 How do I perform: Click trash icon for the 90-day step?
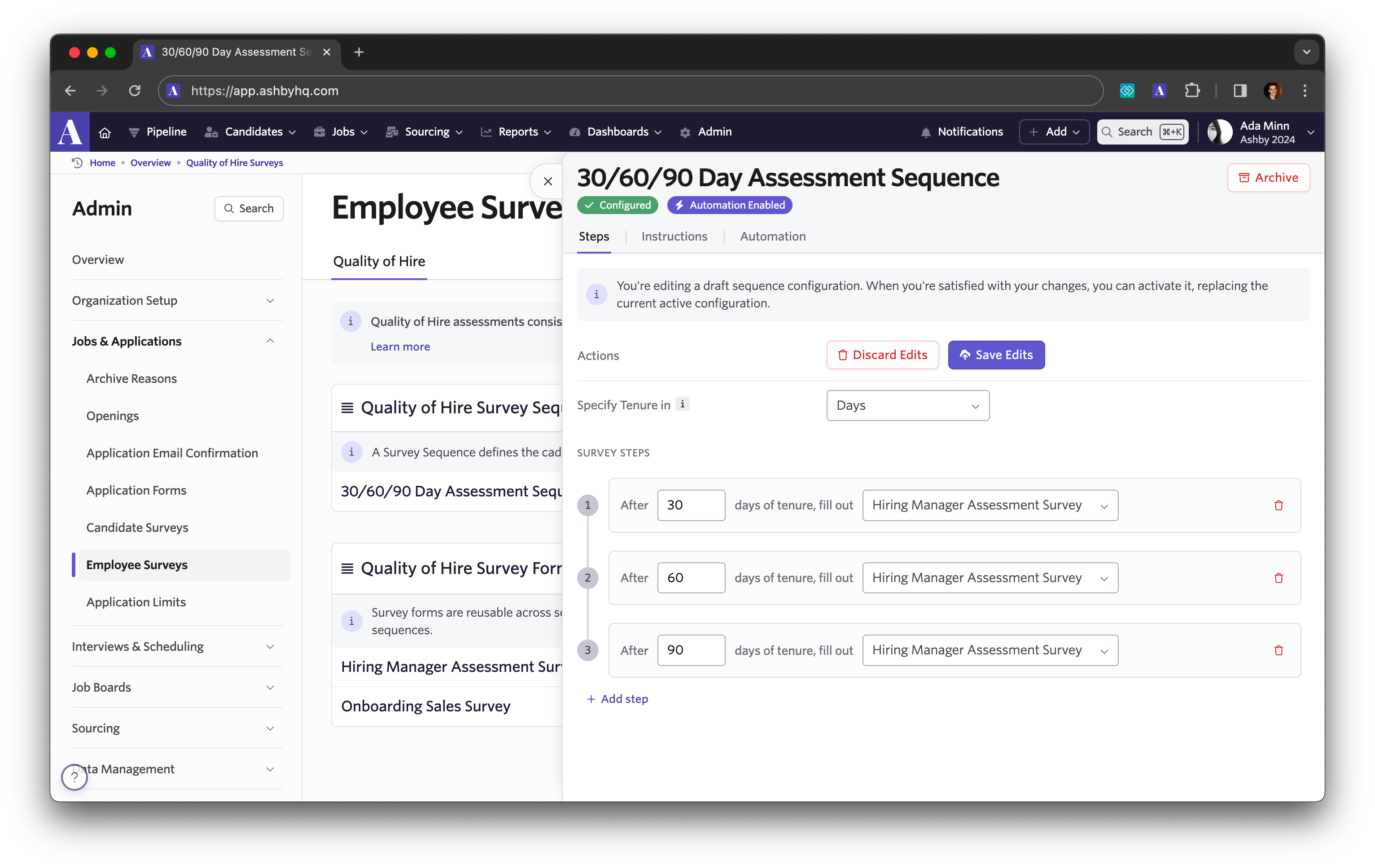coord(1278,650)
